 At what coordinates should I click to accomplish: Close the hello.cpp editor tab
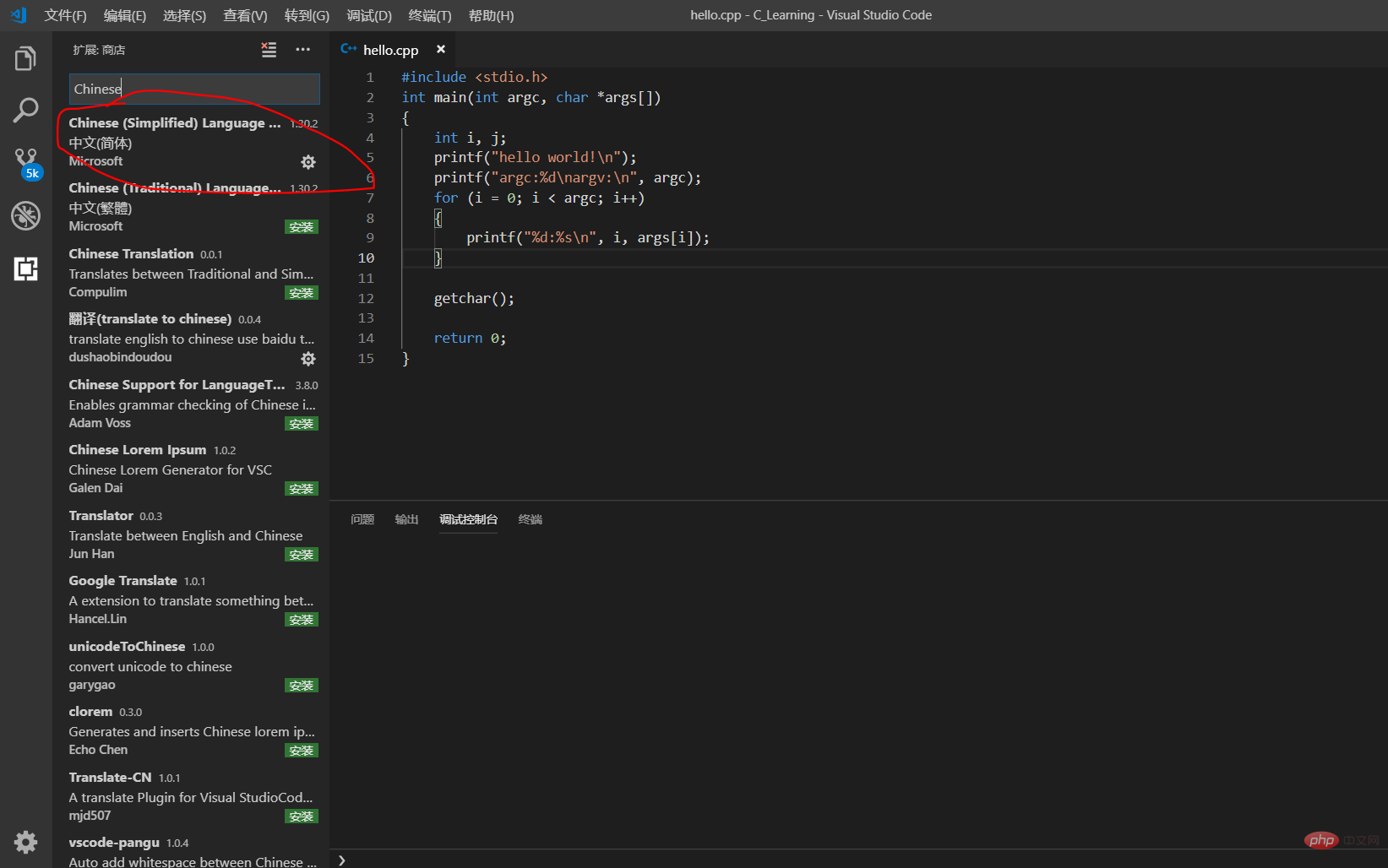point(441,50)
